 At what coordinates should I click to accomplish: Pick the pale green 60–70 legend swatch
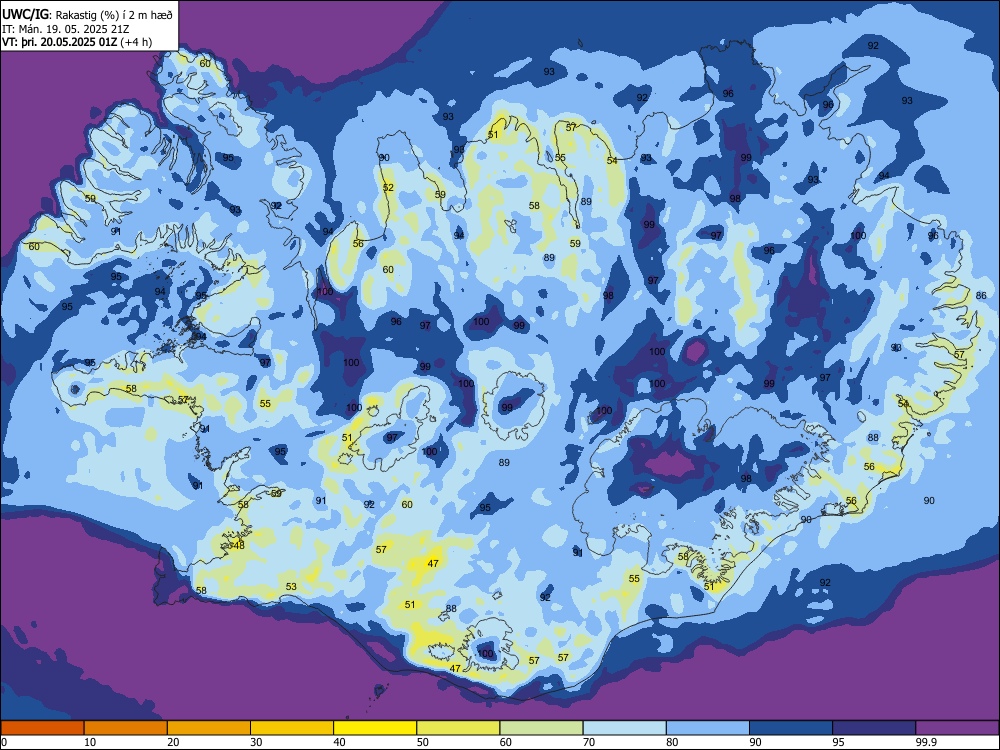click(541, 728)
